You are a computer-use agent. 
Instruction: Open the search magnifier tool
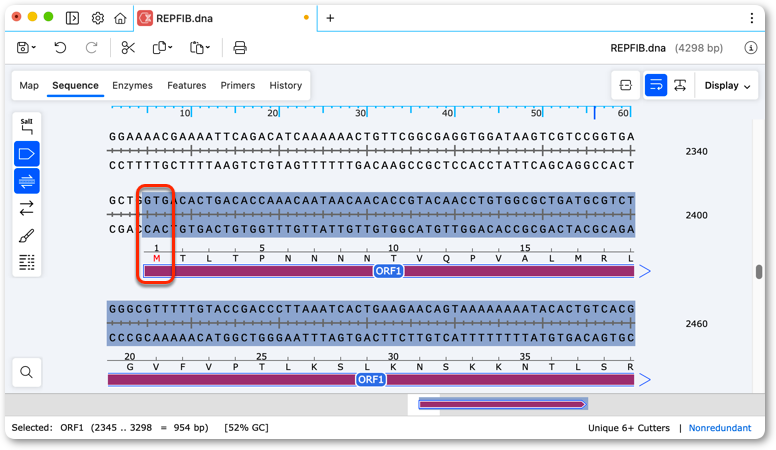click(27, 372)
